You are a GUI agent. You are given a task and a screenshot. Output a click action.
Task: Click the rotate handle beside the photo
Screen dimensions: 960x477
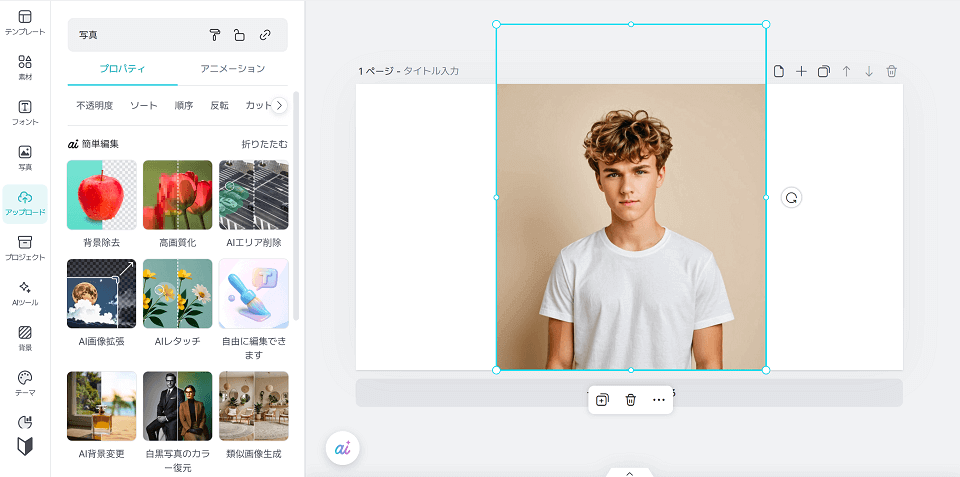point(791,198)
